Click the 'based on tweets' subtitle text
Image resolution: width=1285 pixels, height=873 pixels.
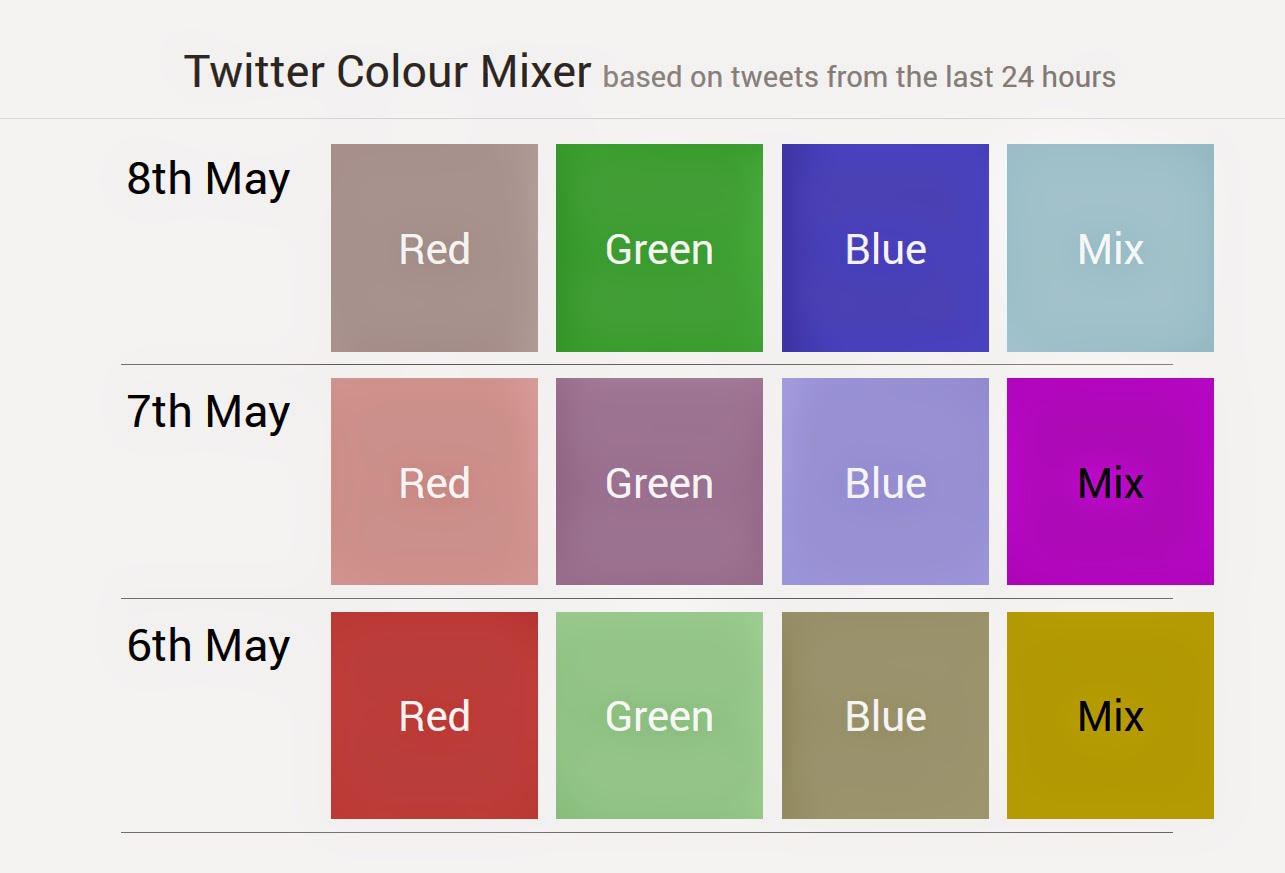coord(859,77)
